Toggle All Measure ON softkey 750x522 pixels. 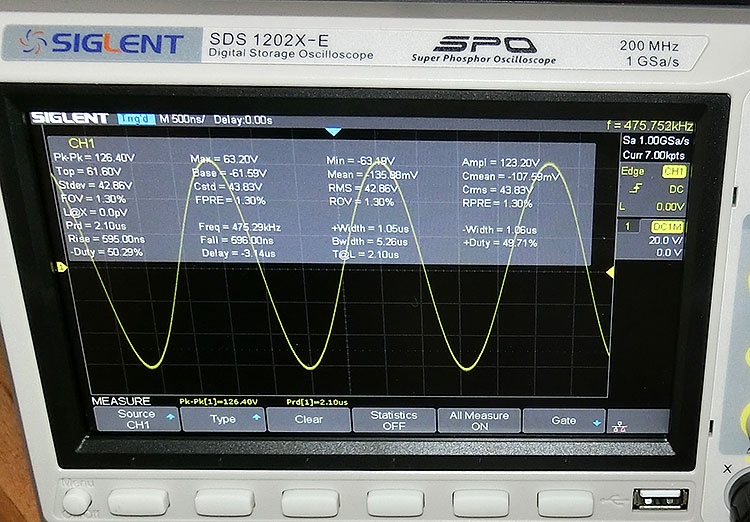(479, 421)
